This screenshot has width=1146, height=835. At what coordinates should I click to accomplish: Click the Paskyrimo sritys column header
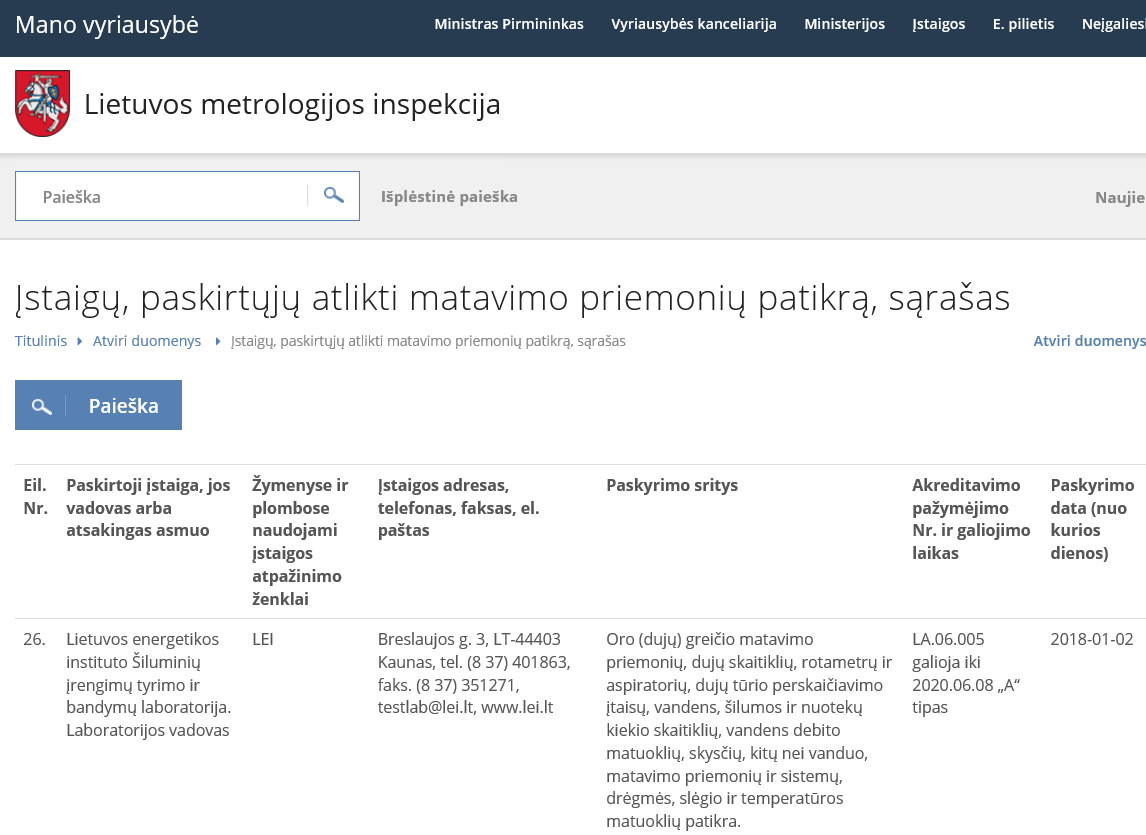click(672, 485)
